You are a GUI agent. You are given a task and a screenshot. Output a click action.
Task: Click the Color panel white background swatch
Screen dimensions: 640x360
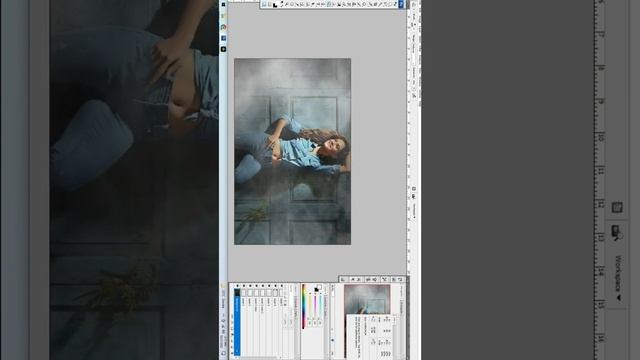pyautogui.click(x=320, y=287)
